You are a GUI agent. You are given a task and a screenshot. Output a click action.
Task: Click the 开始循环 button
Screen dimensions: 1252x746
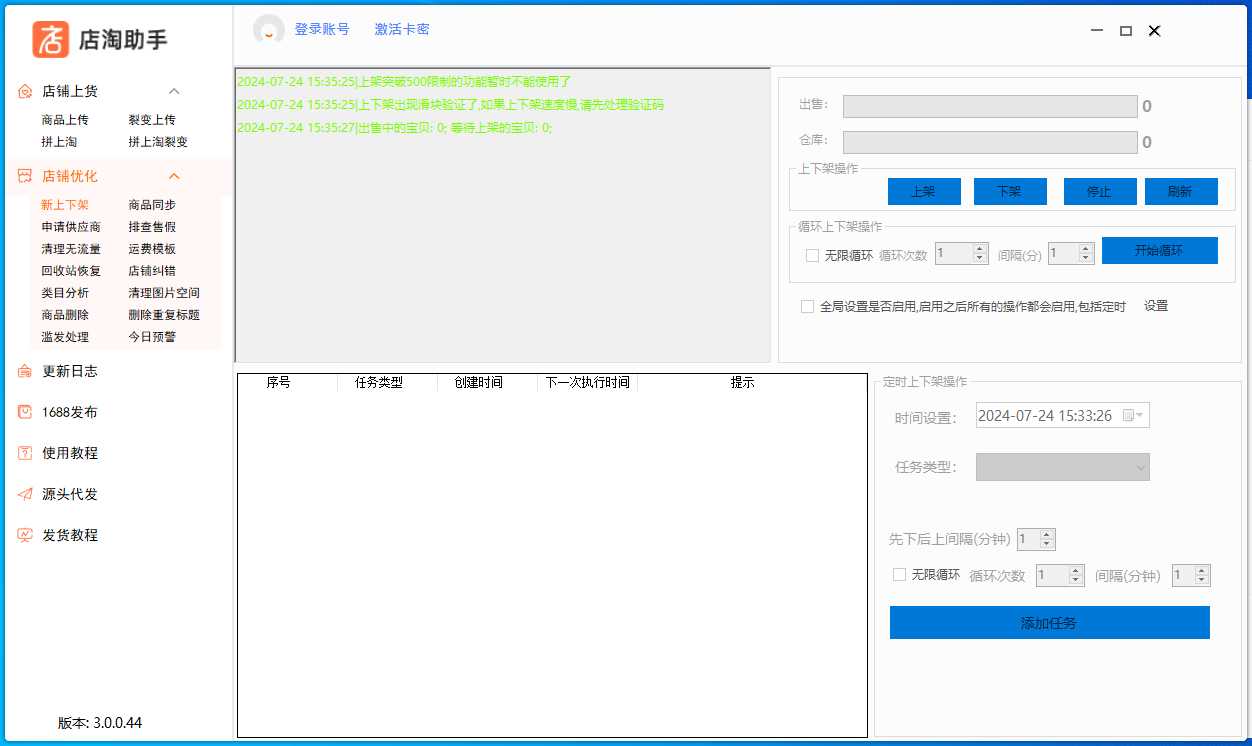click(1159, 251)
